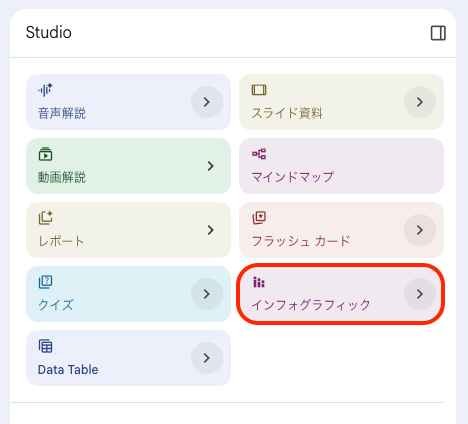Click the 音声解説 audio waveform icon

(x=45, y=90)
